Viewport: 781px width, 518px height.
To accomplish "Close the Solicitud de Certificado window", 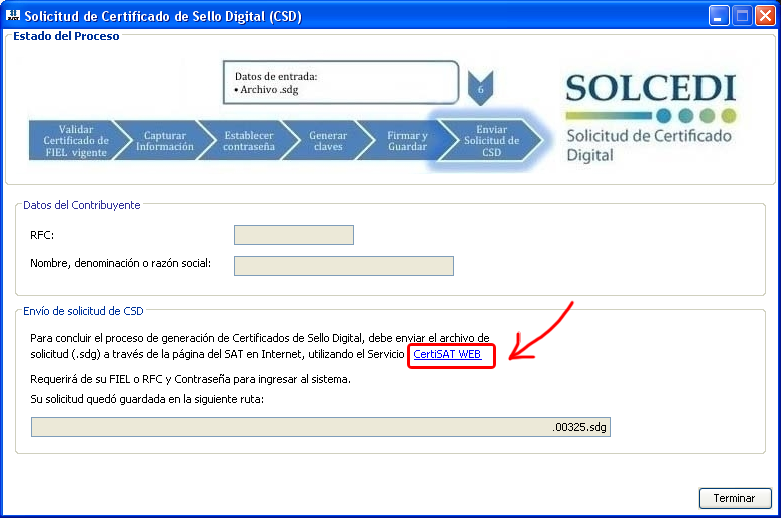I will tap(765, 16).
